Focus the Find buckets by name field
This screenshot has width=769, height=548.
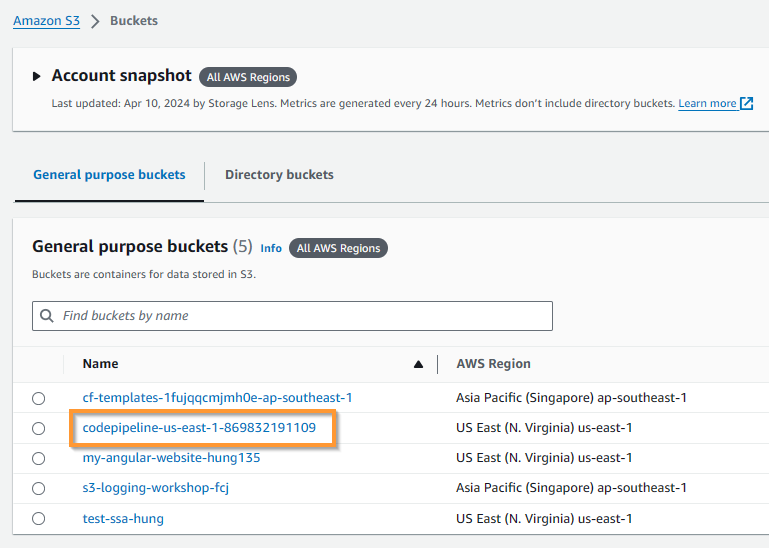(292, 315)
